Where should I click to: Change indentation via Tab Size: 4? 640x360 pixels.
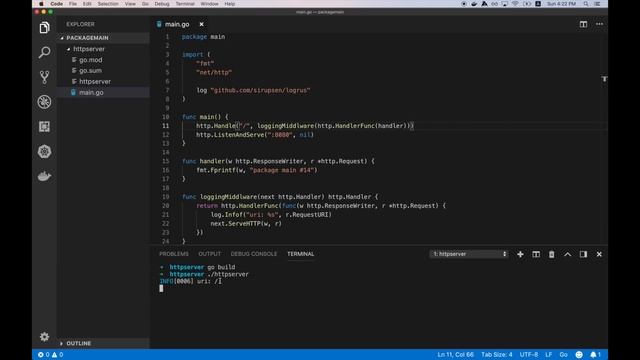click(497, 355)
